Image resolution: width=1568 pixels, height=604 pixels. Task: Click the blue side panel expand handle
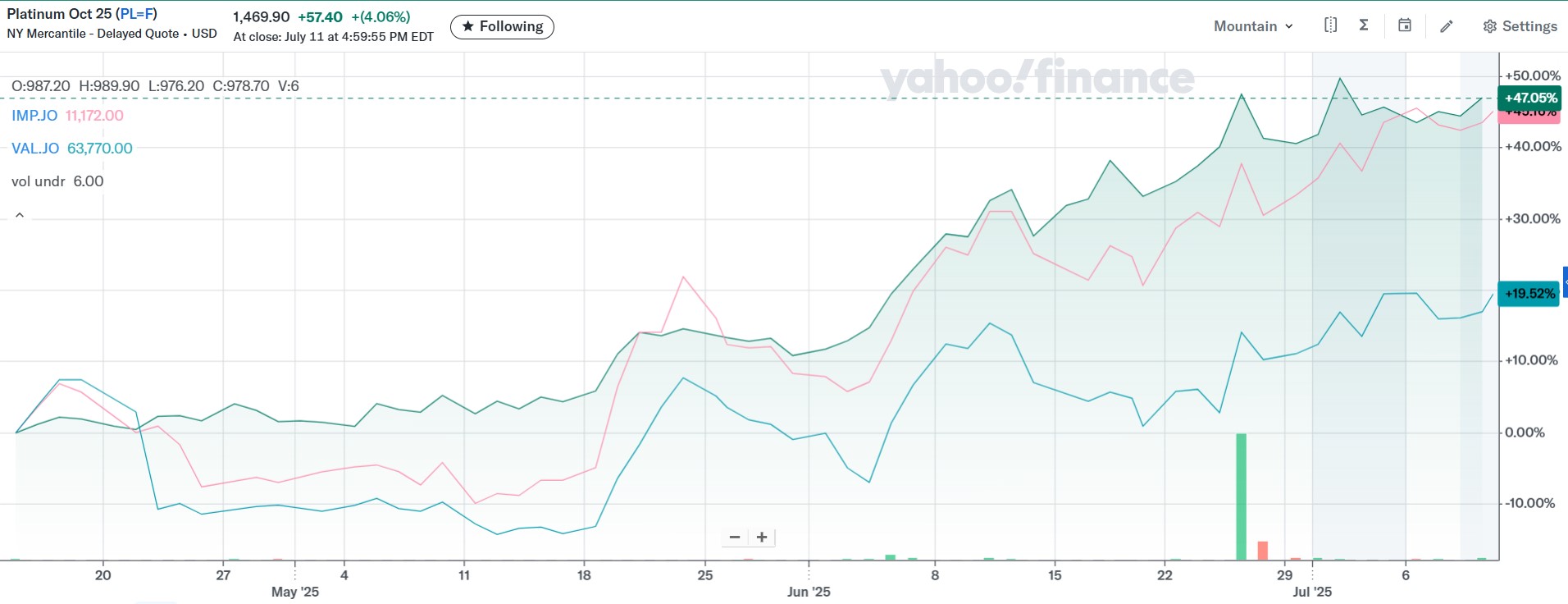coord(1565,281)
